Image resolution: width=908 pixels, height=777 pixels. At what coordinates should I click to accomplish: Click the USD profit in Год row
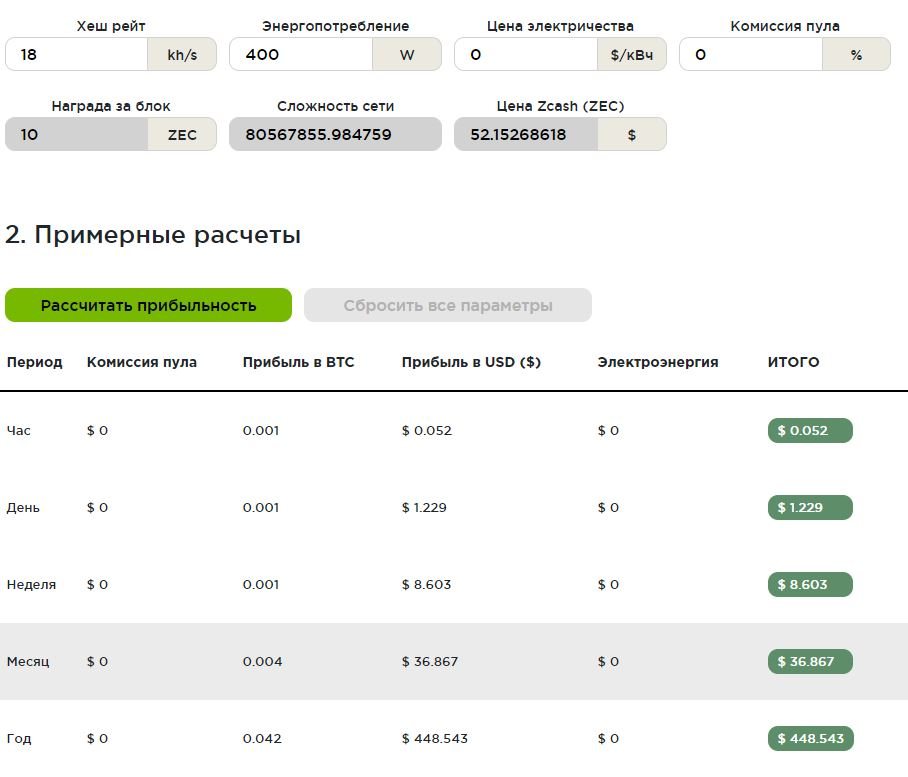[x=435, y=738]
